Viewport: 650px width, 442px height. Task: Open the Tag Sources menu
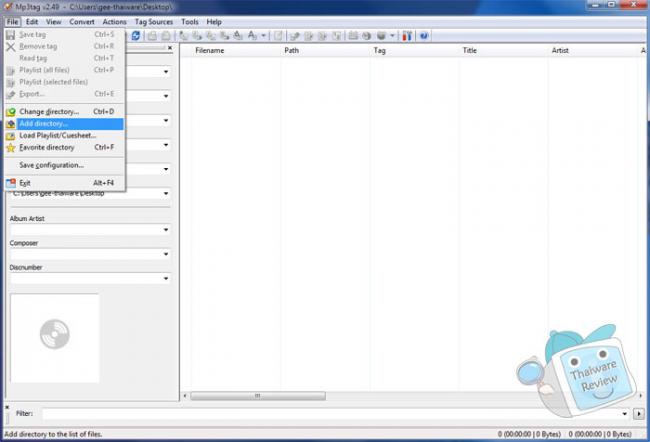coord(154,22)
